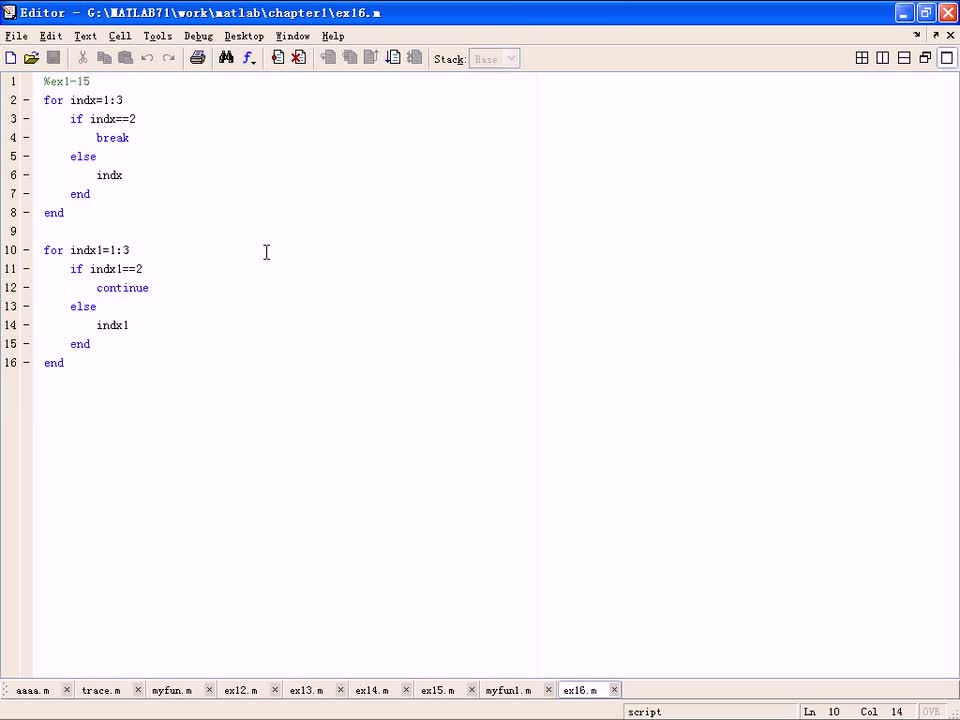The image size is (960, 720).
Task: Open the Debug menu
Action: click(198, 36)
